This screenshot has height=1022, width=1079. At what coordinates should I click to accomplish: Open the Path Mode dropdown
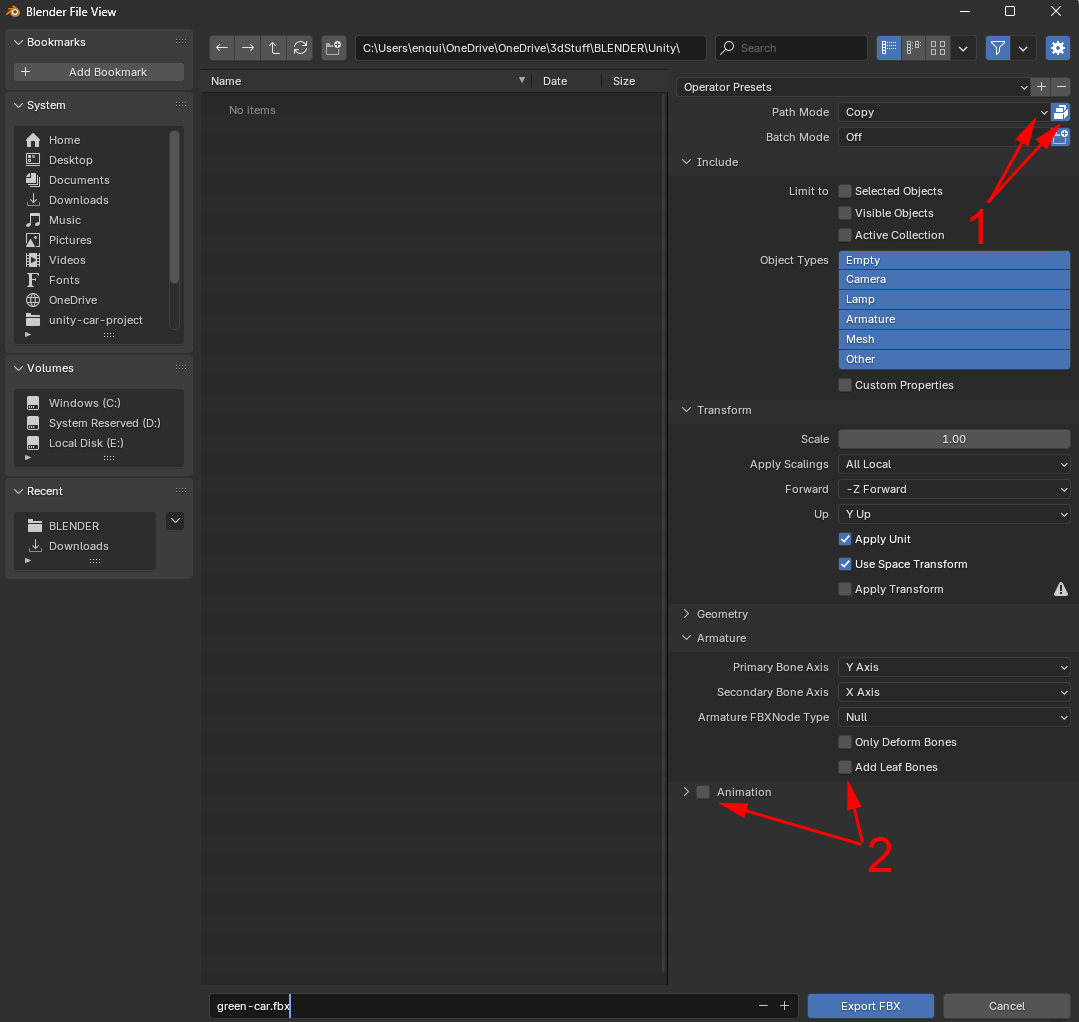click(x=943, y=112)
